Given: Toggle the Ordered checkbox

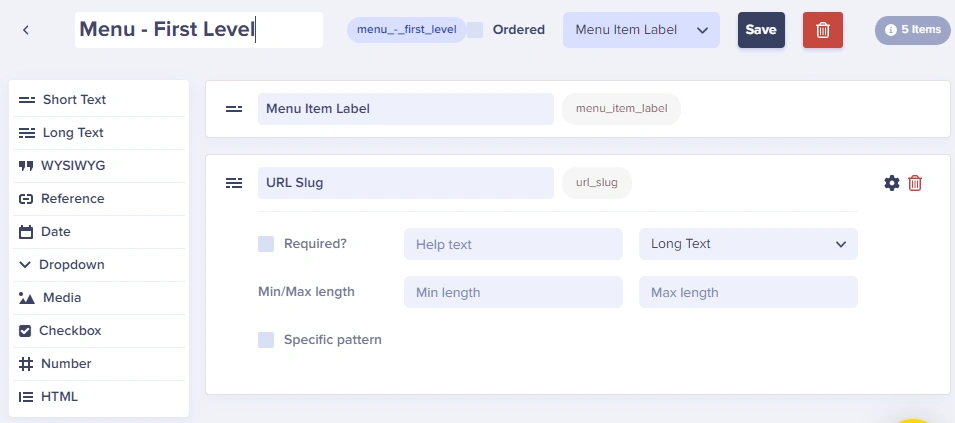Looking at the screenshot, I should pos(475,30).
